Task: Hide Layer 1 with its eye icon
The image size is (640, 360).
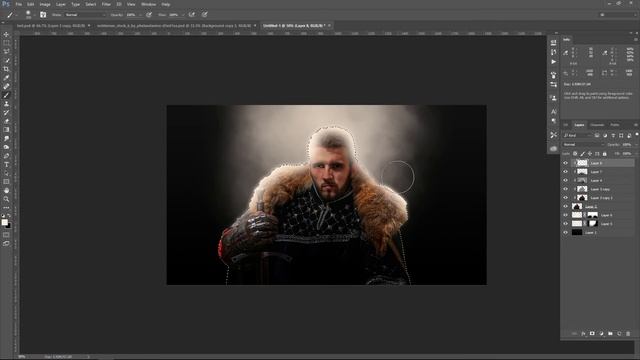Action: click(566, 233)
